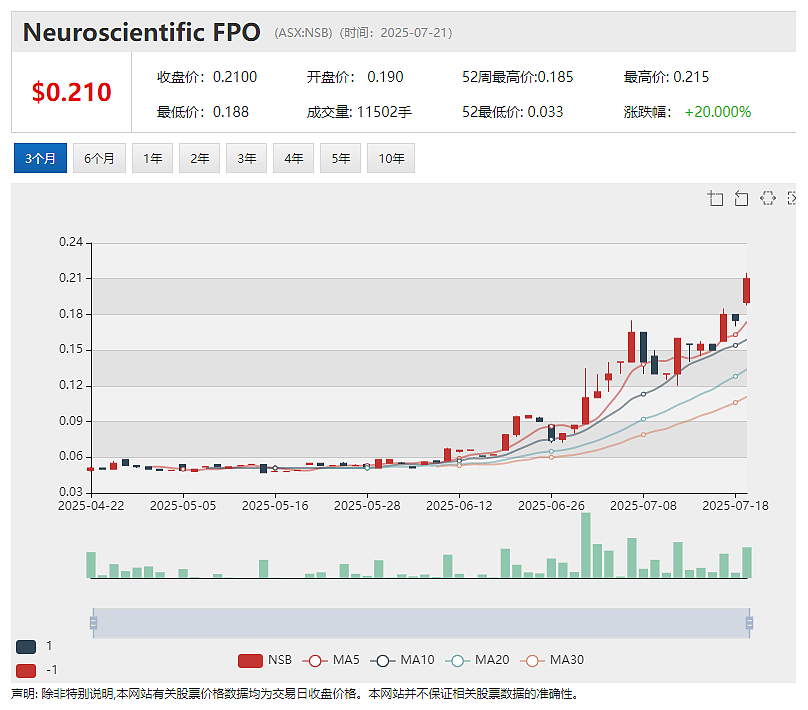This screenshot has width=808, height=710.
Task: Open the 10年 time range
Action: point(391,158)
